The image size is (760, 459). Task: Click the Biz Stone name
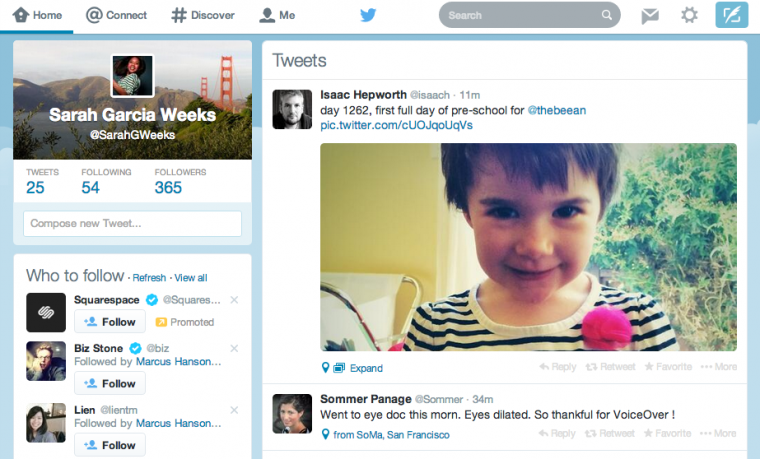tap(98, 348)
